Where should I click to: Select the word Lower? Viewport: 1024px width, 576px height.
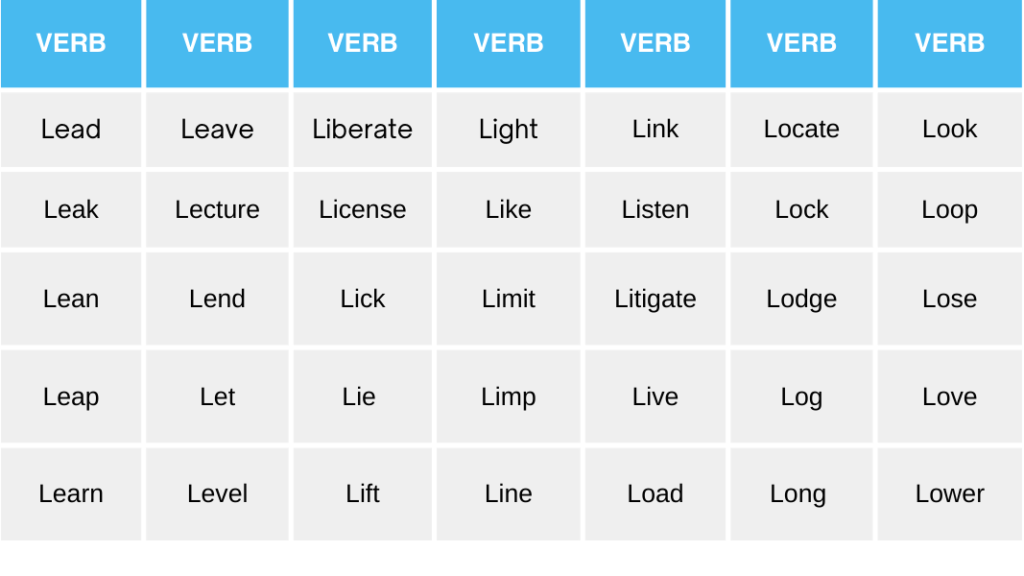click(949, 494)
